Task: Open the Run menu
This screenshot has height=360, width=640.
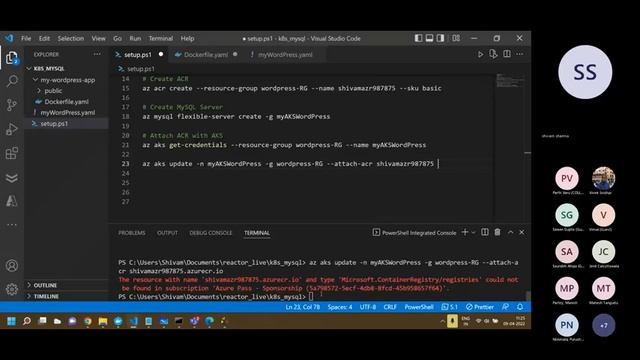Action: (135, 38)
